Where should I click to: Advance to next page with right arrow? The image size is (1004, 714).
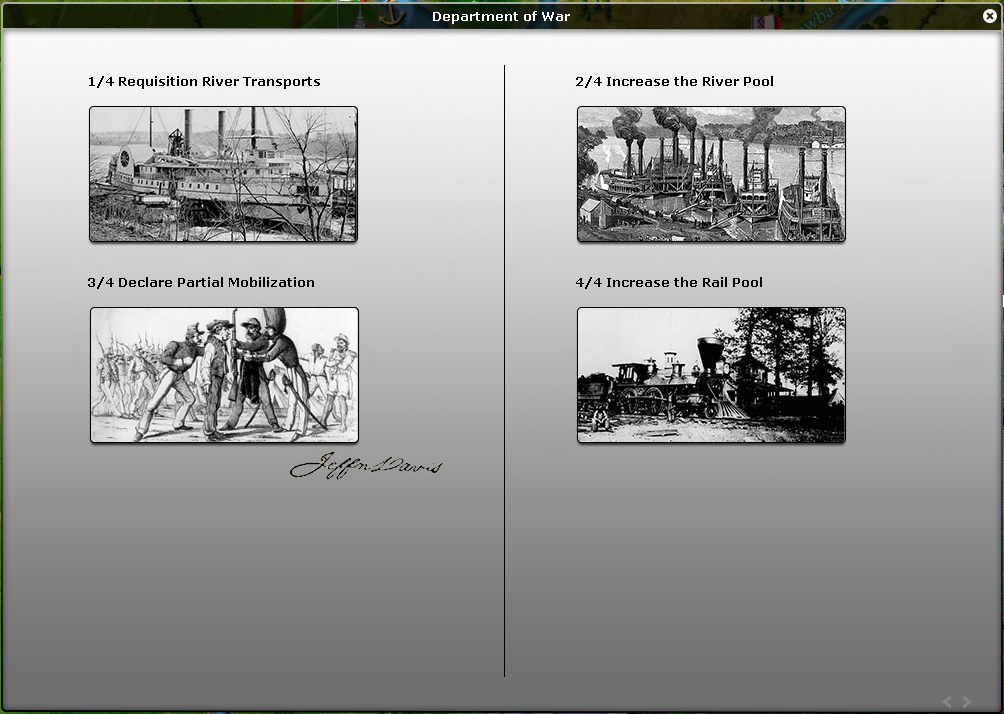click(967, 703)
